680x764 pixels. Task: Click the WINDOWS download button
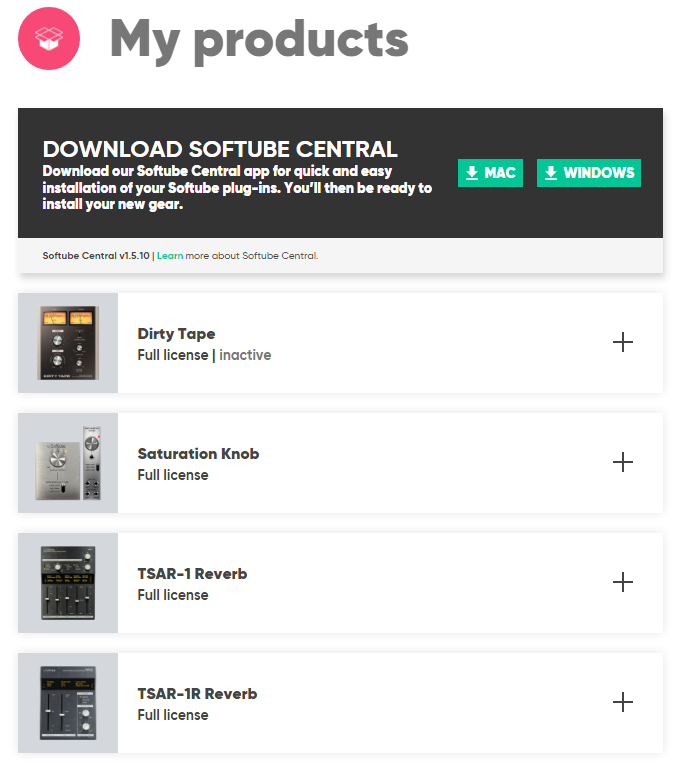[589, 173]
